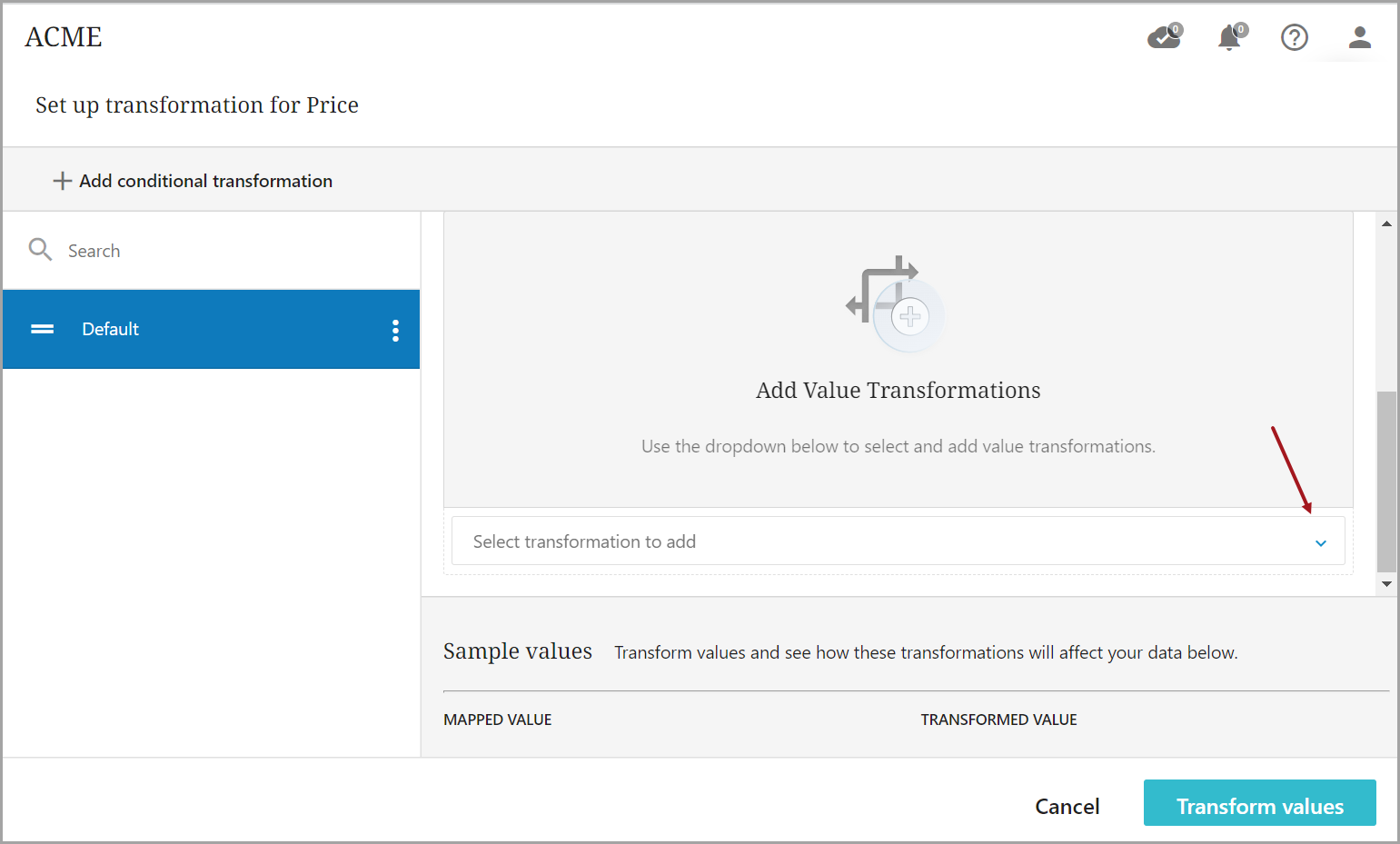Click the help question mark icon

pos(1294,37)
